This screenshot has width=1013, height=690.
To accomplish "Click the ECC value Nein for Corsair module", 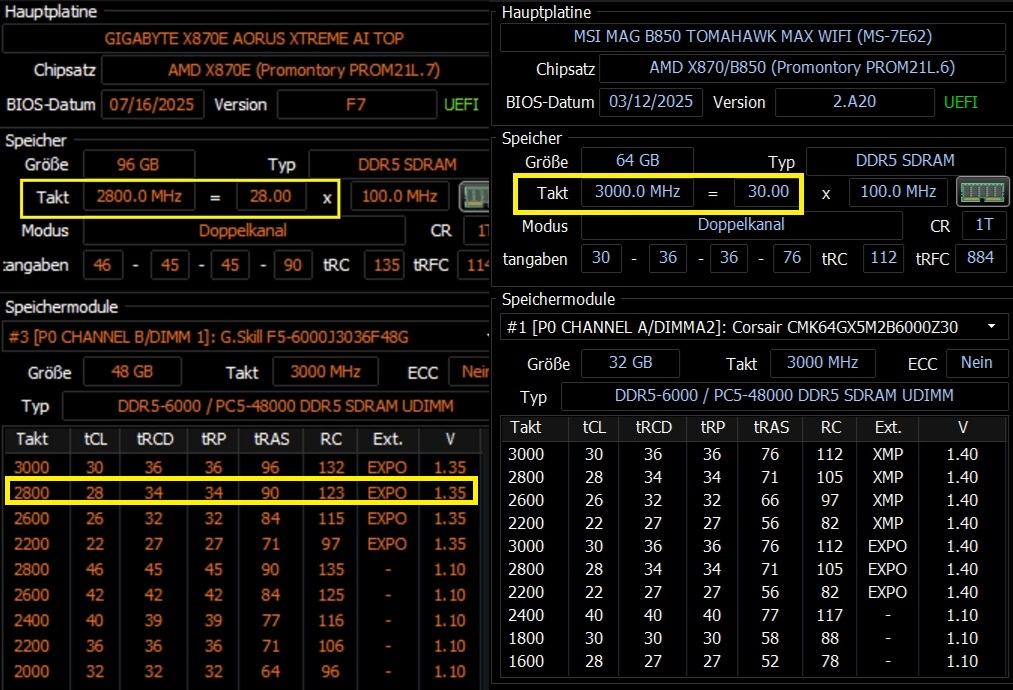I will tap(976, 363).
